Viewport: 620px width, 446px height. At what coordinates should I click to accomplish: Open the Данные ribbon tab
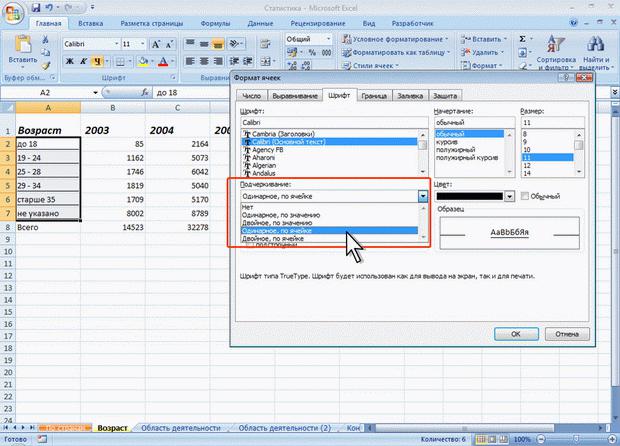point(260,23)
